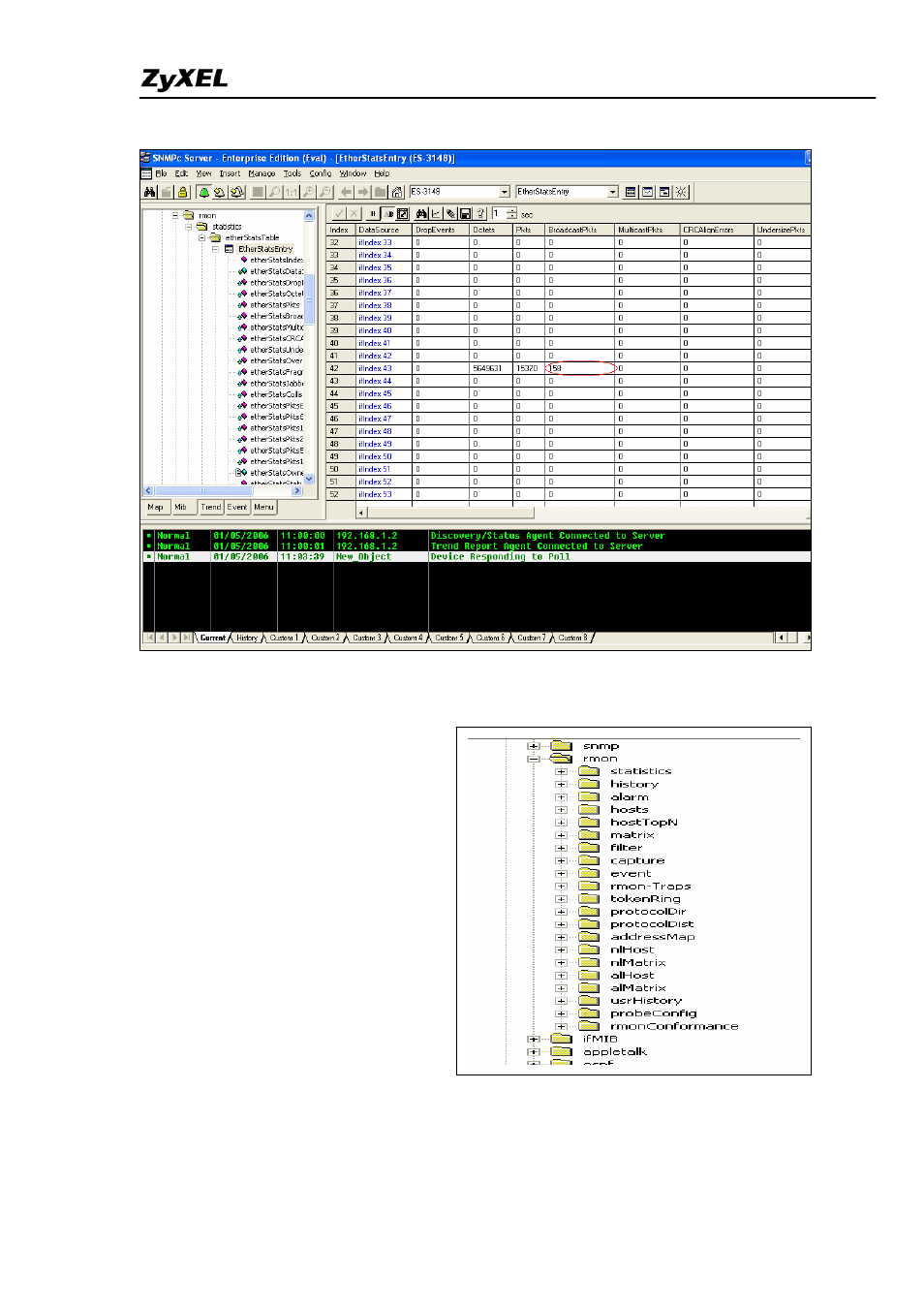Click the hostTopN folder icon in lower tree
924x1308 pixels.
click(589, 822)
